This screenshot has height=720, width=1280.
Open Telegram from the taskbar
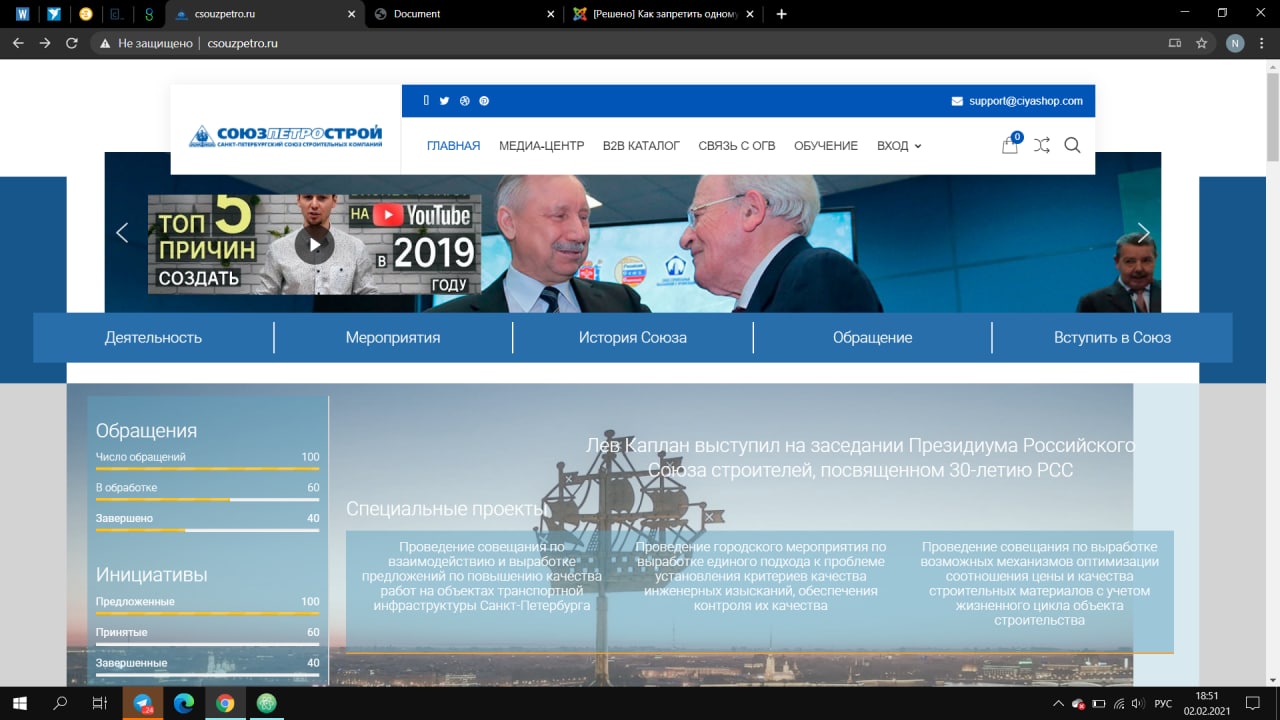pyautogui.click(x=143, y=703)
